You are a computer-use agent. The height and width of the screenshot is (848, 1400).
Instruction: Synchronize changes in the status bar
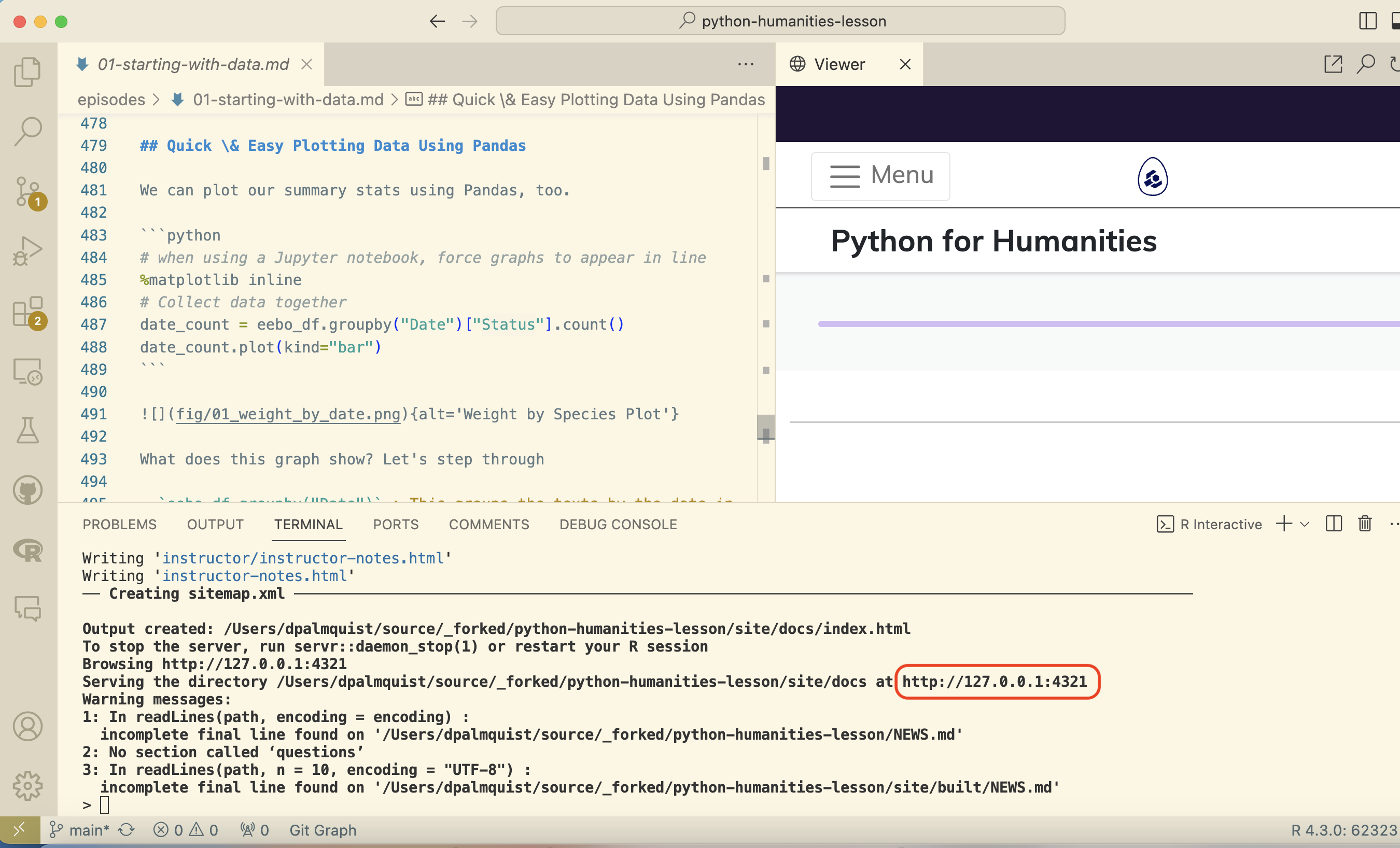(126, 830)
